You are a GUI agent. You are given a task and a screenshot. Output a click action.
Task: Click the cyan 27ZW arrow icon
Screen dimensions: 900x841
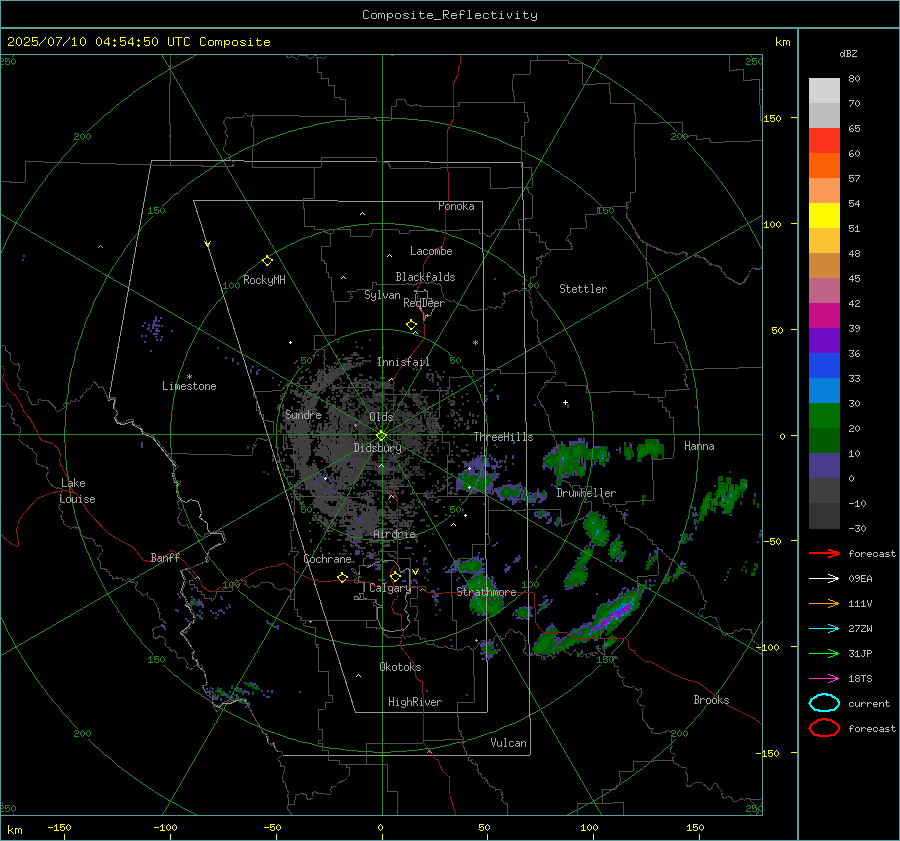pos(824,629)
